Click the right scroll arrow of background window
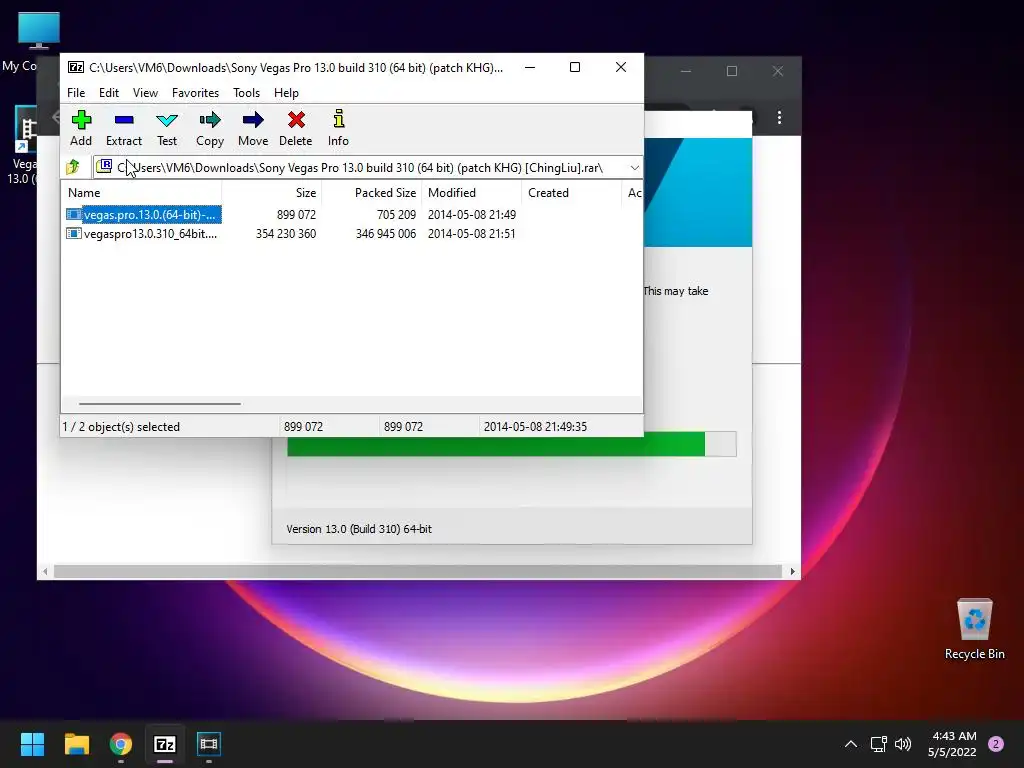 point(792,571)
